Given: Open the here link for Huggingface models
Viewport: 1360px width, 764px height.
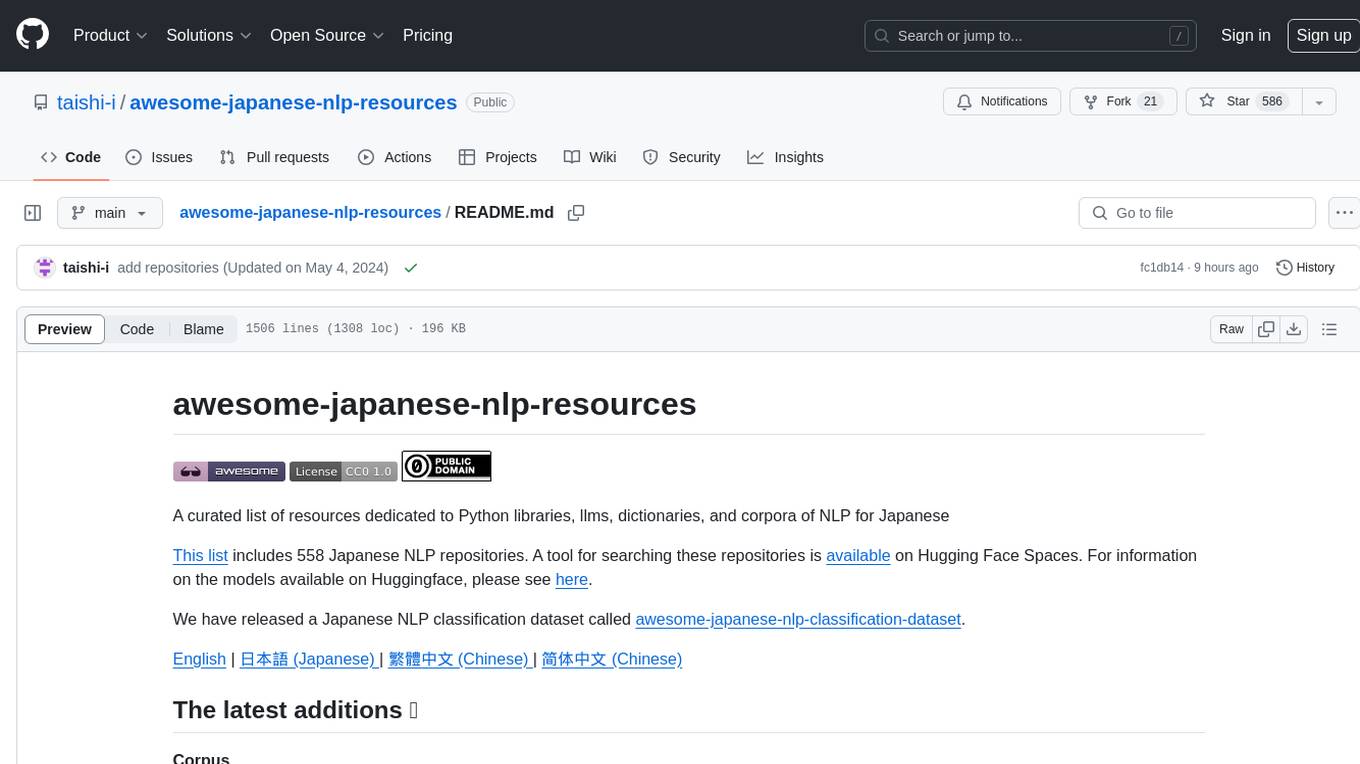Looking at the screenshot, I should pyautogui.click(x=572, y=579).
